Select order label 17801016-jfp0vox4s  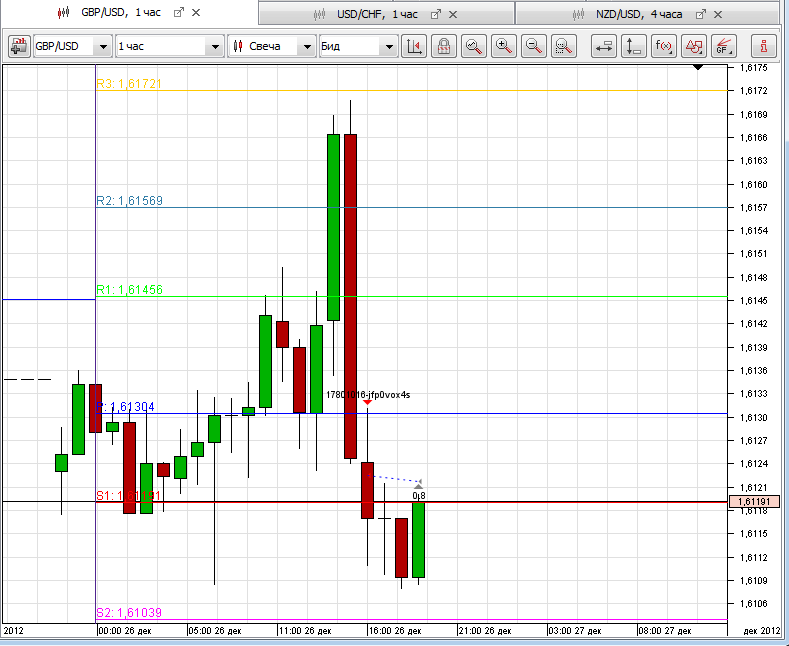(368, 394)
